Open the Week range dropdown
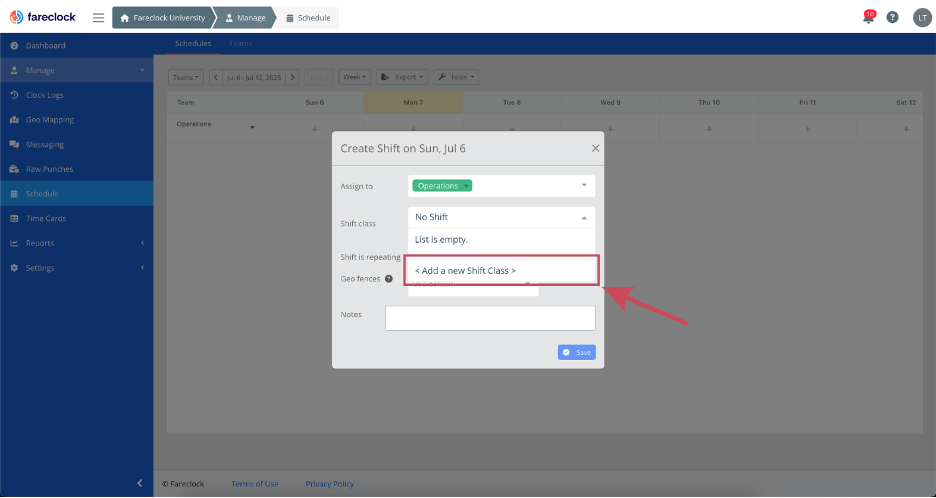Image resolution: width=936 pixels, height=498 pixels. tap(355, 77)
